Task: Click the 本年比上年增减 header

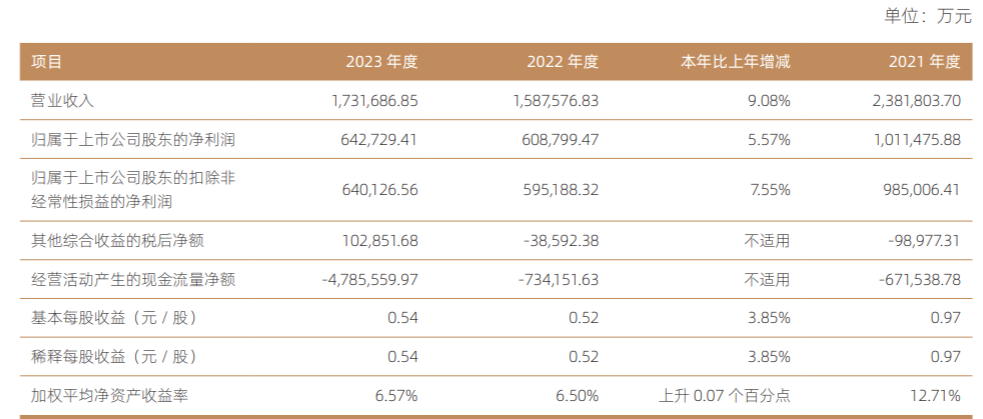Action: [x=735, y=61]
